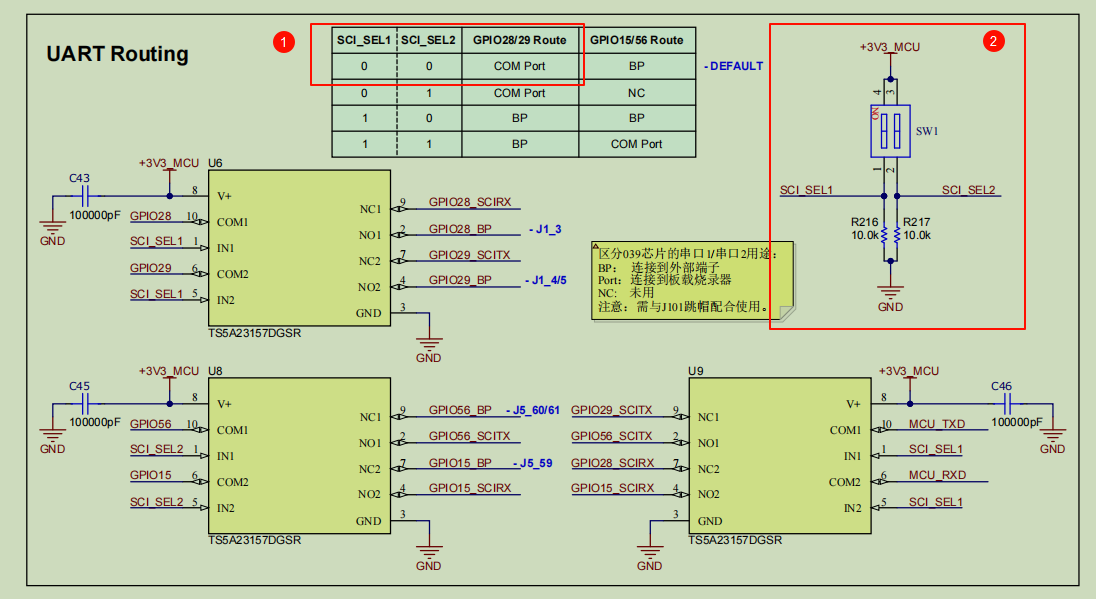Click the blue "- DEFAULT" label
The image size is (1096, 599).
[x=733, y=66]
